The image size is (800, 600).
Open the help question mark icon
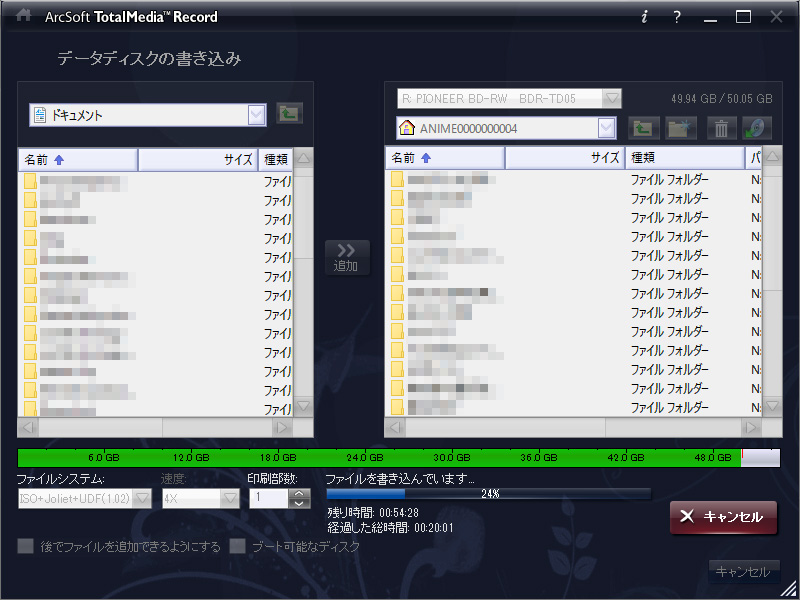coord(677,17)
